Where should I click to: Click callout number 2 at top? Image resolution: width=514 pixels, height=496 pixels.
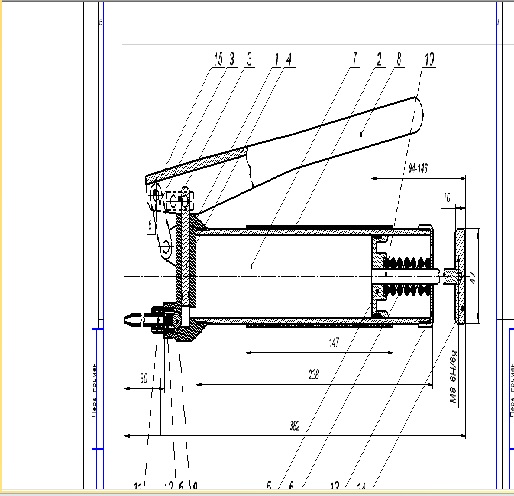click(379, 59)
